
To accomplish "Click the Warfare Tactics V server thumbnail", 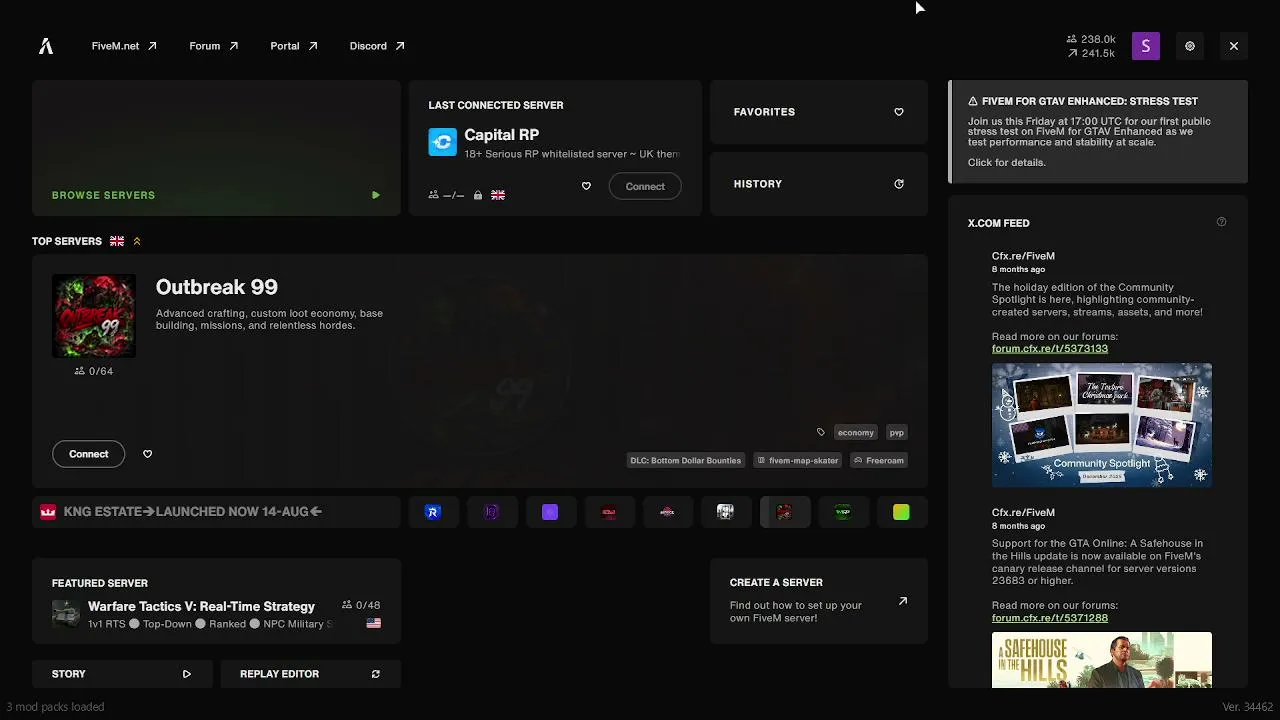I will [66, 614].
